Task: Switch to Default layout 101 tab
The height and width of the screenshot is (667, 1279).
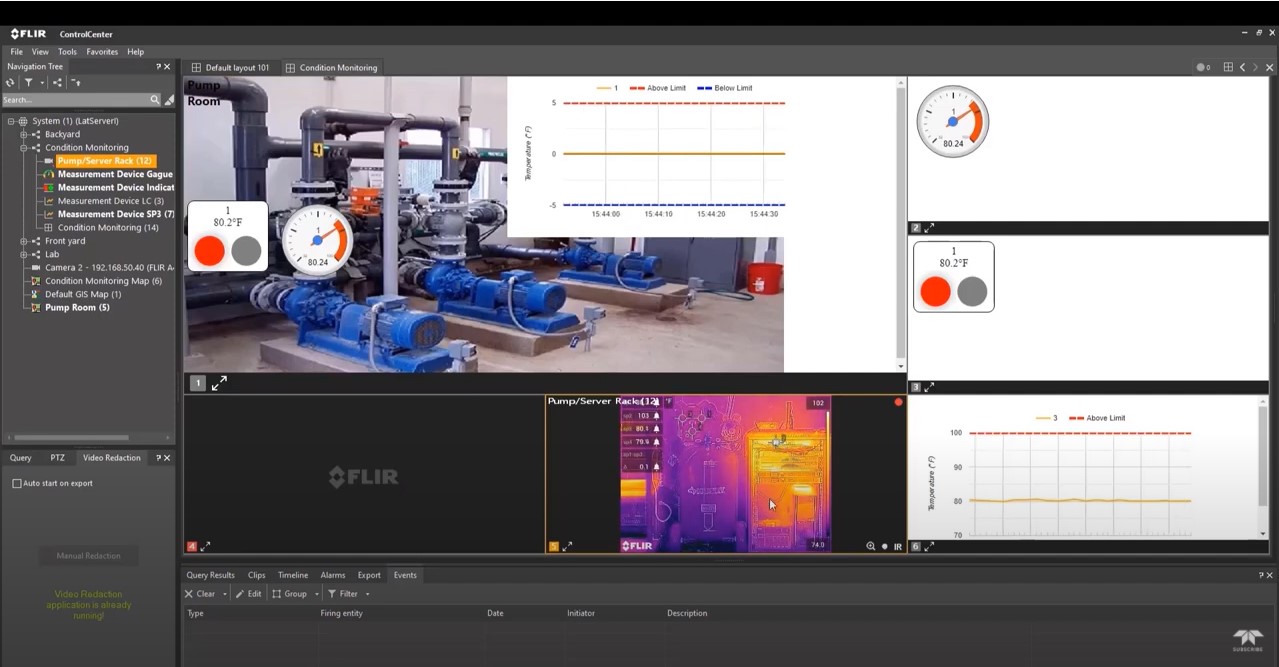Action: point(230,68)
